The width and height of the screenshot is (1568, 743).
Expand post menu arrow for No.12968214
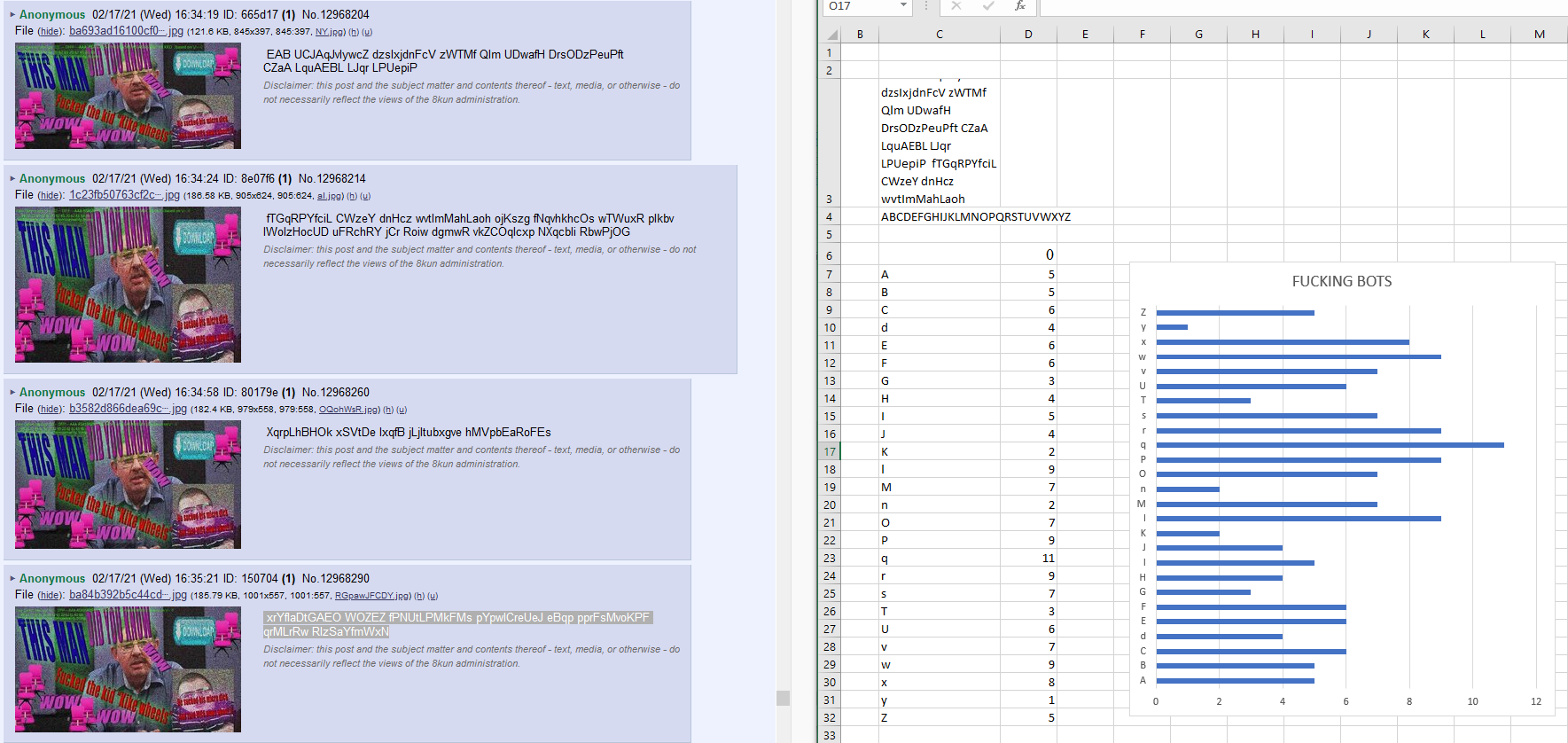click(12, 179)
